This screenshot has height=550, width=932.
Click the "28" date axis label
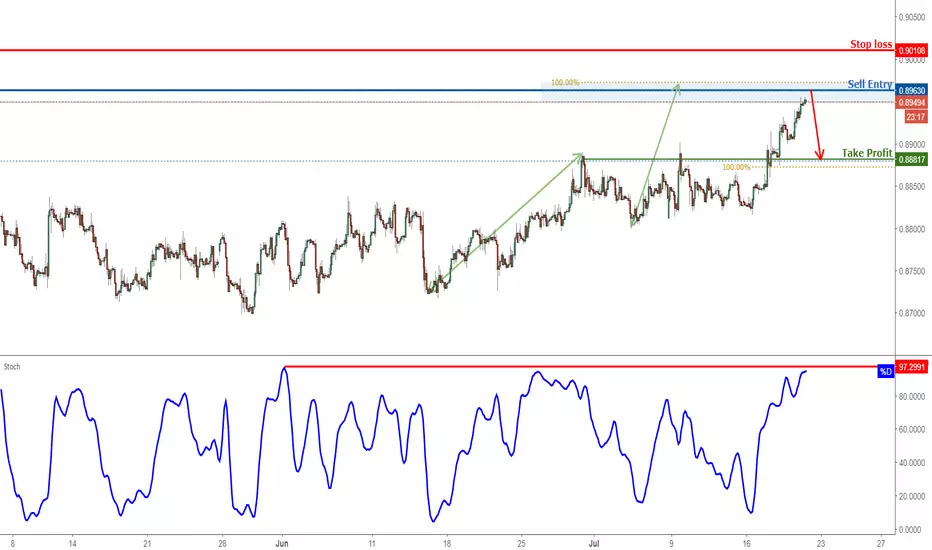222,543
